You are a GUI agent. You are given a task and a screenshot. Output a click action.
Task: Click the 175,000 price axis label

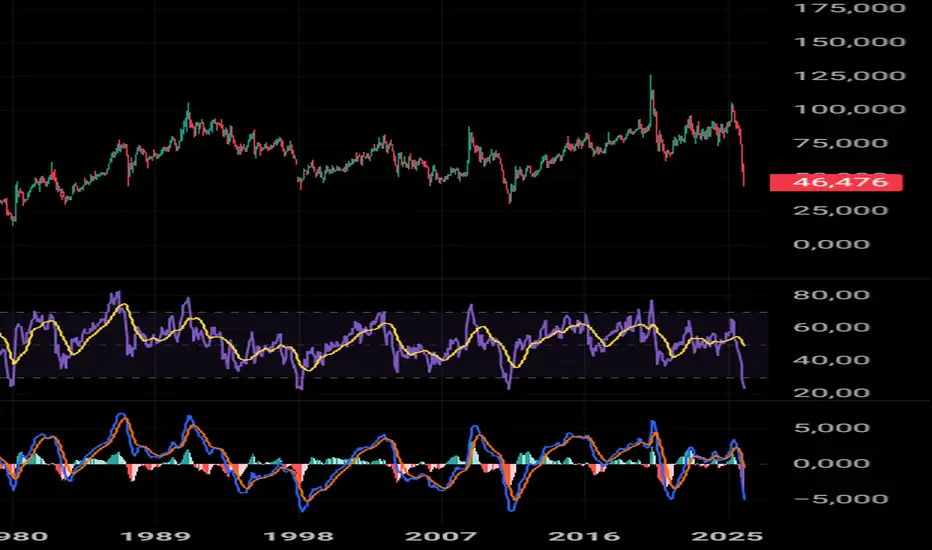(850, 8)
